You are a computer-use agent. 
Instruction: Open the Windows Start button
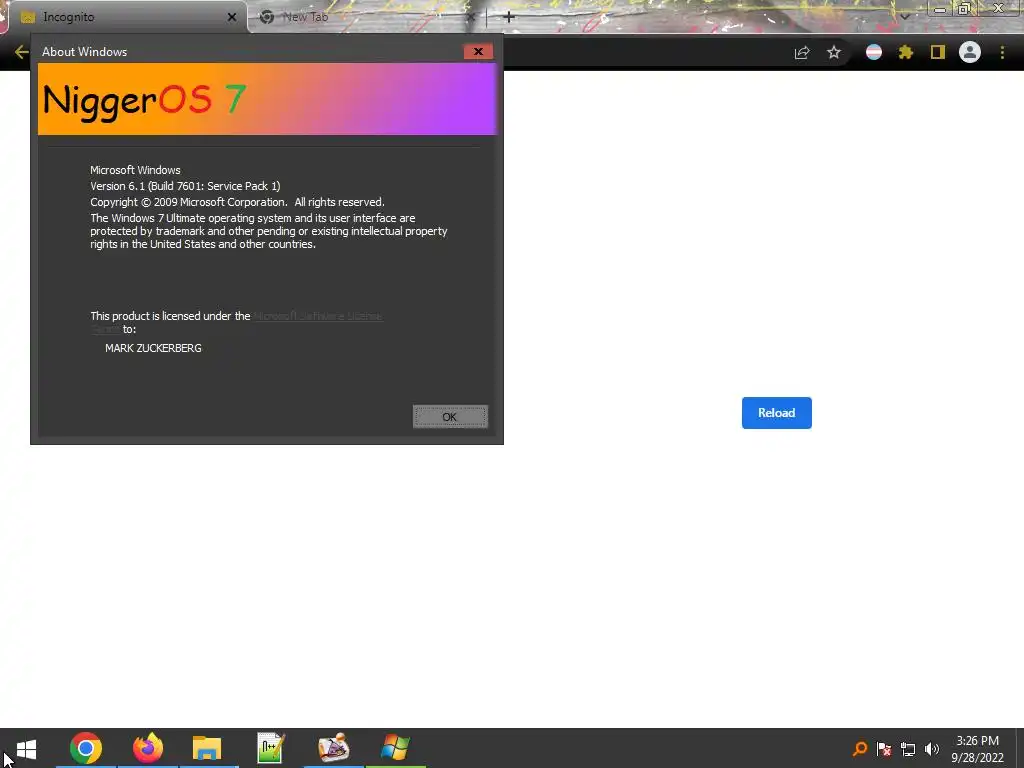tap(26, 748)
